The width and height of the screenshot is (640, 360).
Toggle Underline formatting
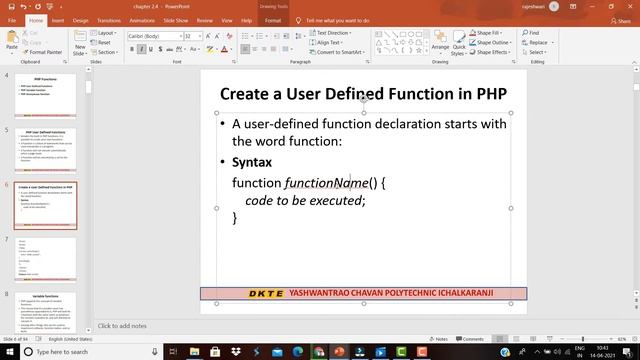[151, 49]
